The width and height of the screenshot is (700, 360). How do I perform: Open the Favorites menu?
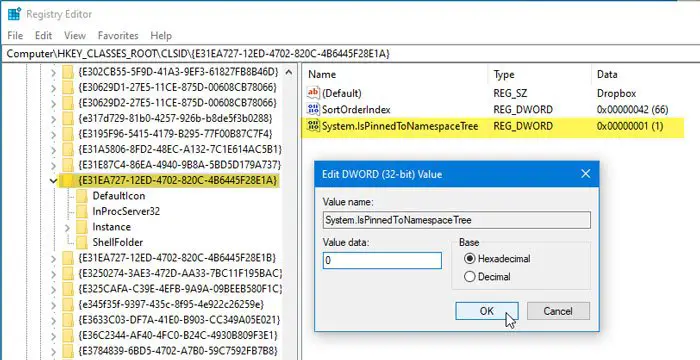click(x=118, y=36)
